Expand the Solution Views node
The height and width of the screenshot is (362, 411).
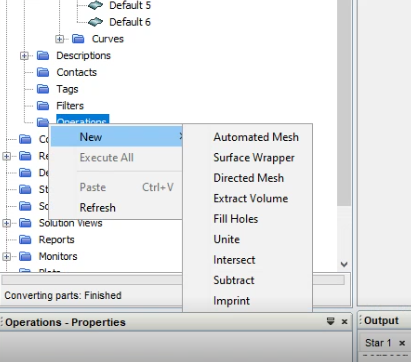coord(7,223)
